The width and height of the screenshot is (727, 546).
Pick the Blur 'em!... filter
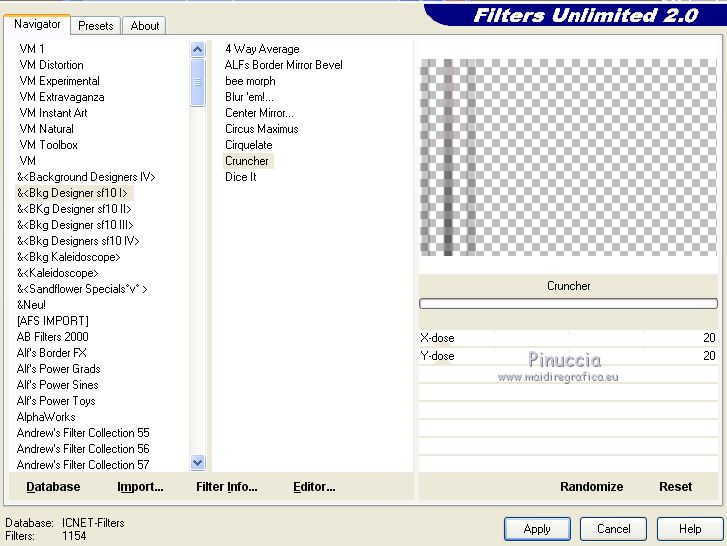(249, 97)
